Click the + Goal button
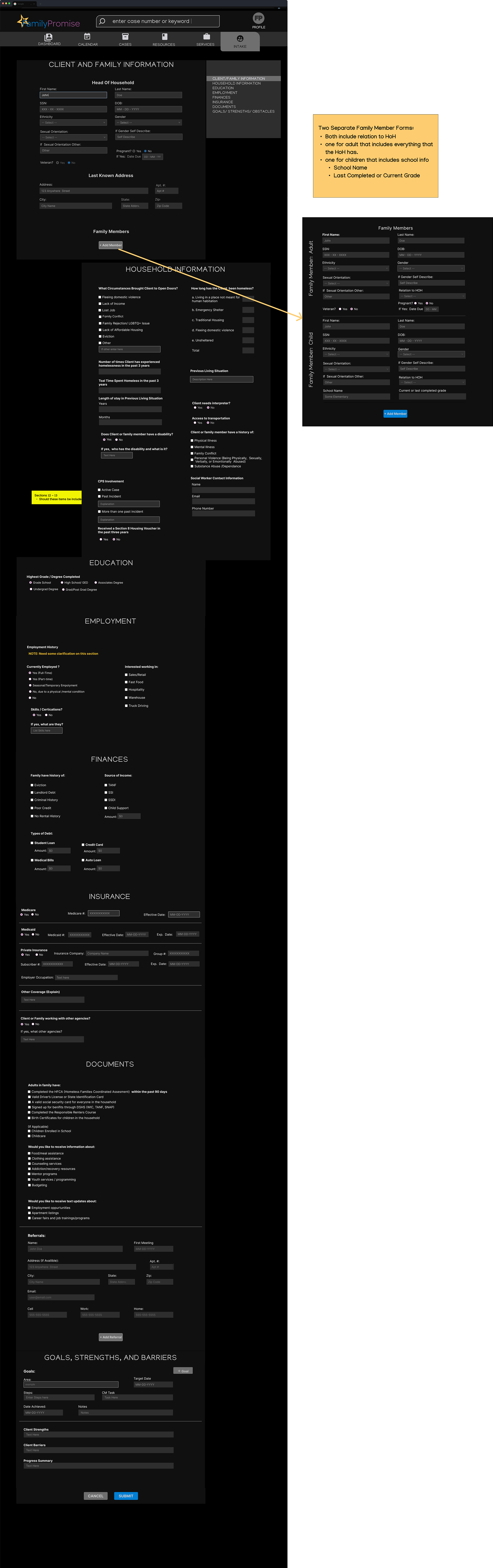Image resolution: width=493 pixels, height=1568 pixels. (x=183, y=1371)
